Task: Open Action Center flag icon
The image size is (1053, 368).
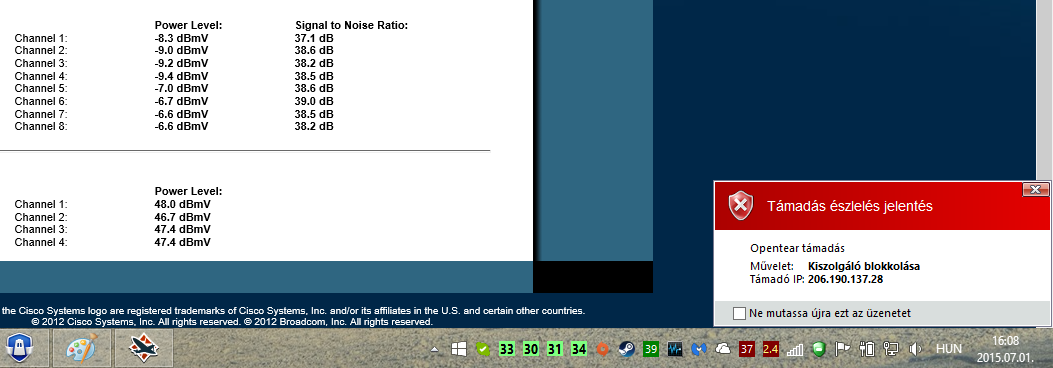Action: [842, 349]
